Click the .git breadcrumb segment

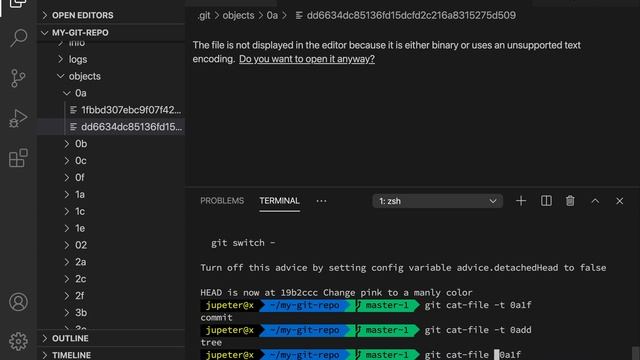point(204,16)
